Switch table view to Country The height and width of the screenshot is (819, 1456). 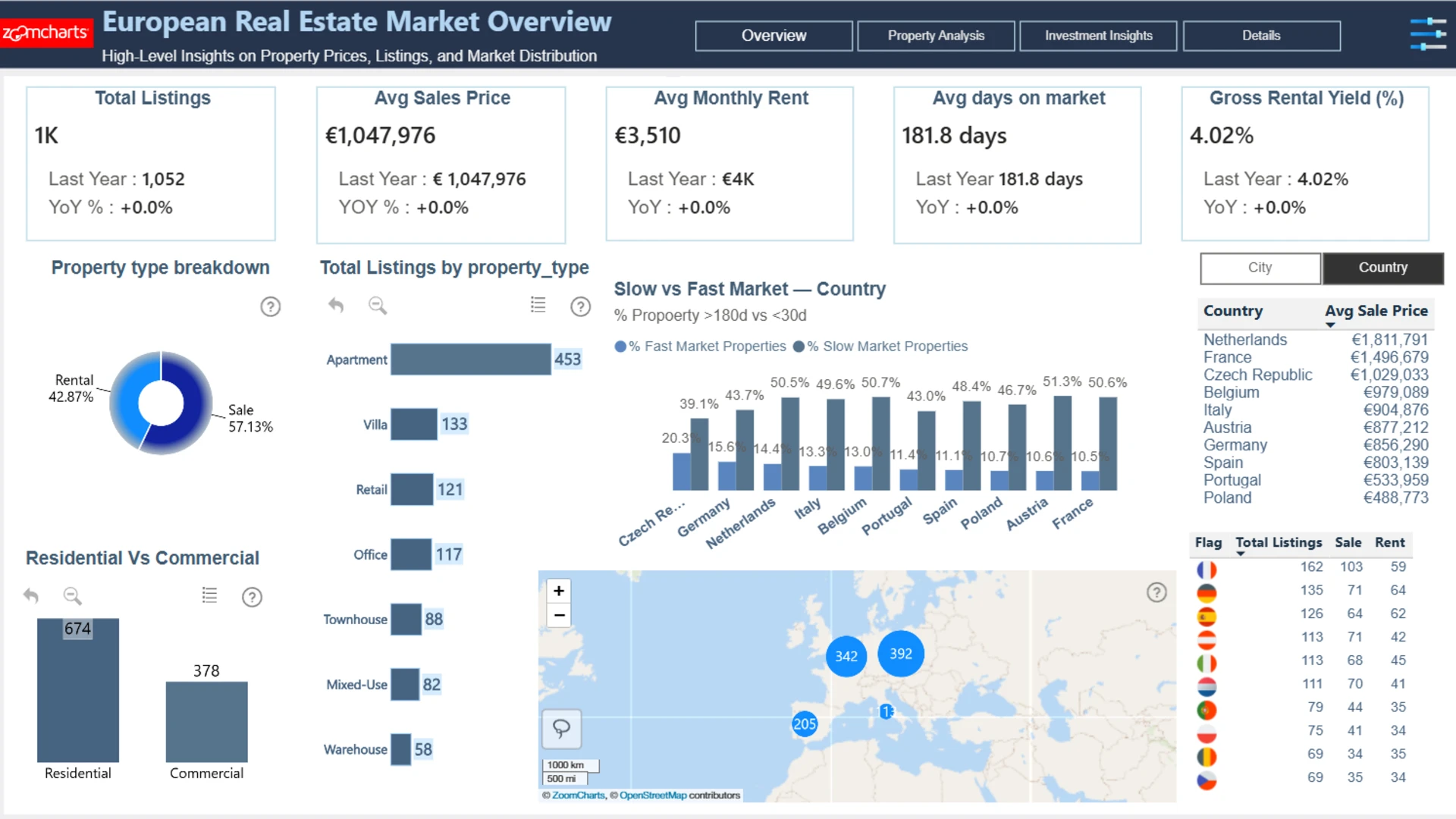[x=1382, y=268]
